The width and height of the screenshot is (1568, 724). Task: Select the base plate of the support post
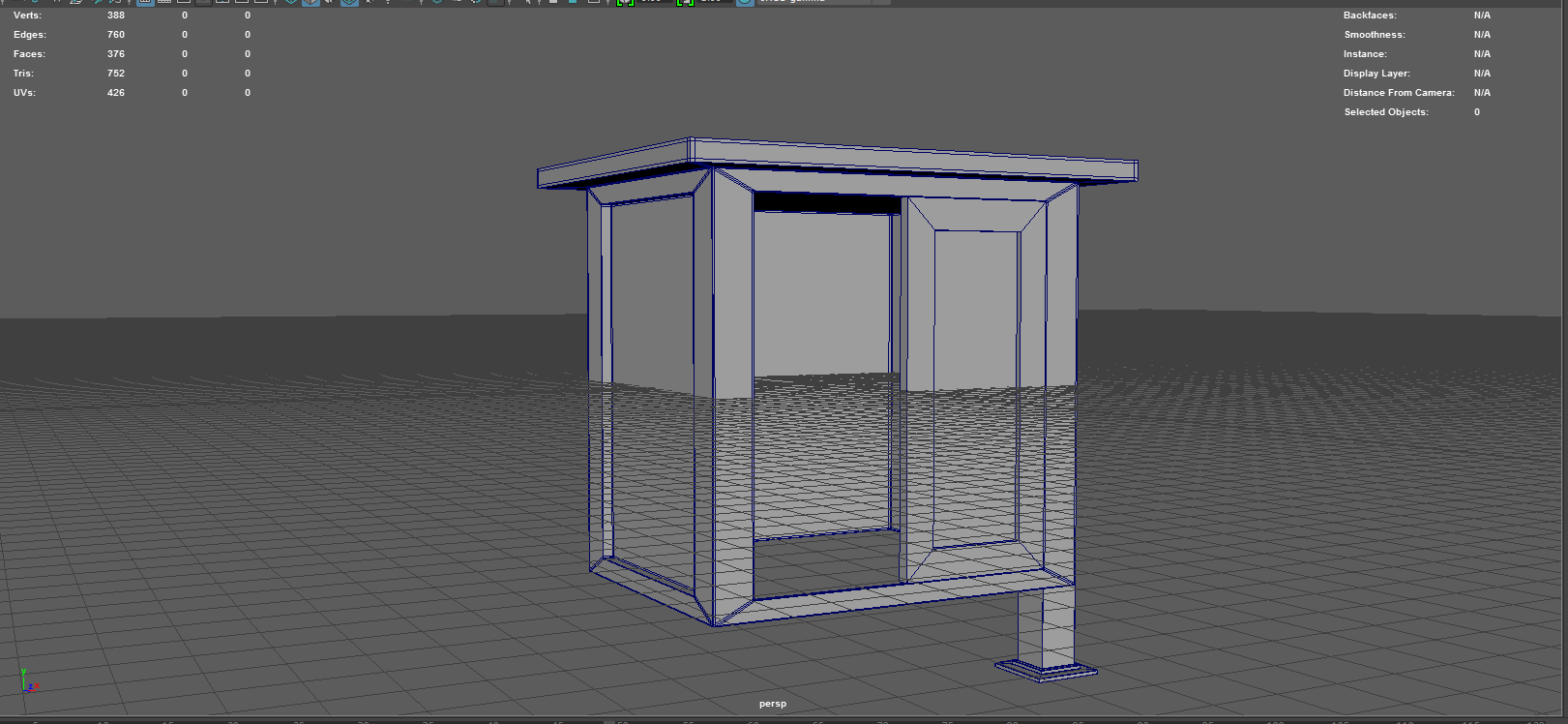tap(1047, 670)
